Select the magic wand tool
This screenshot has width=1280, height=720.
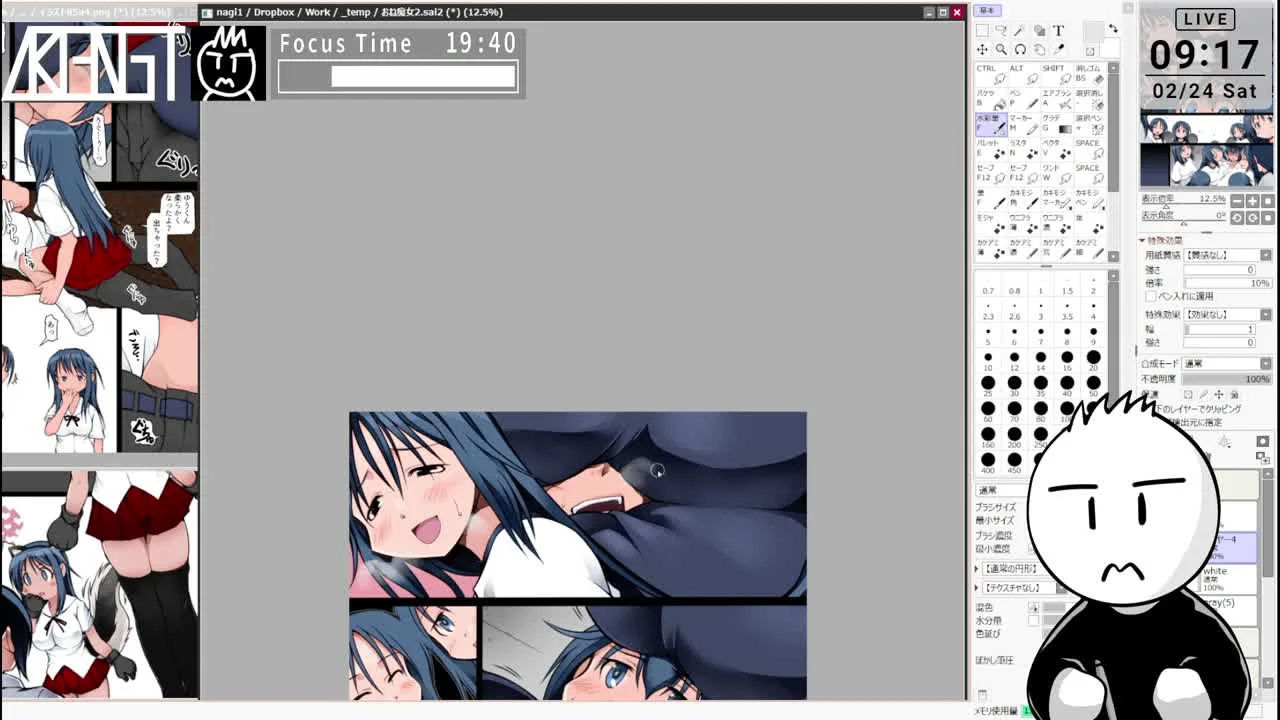point(1020,31)
